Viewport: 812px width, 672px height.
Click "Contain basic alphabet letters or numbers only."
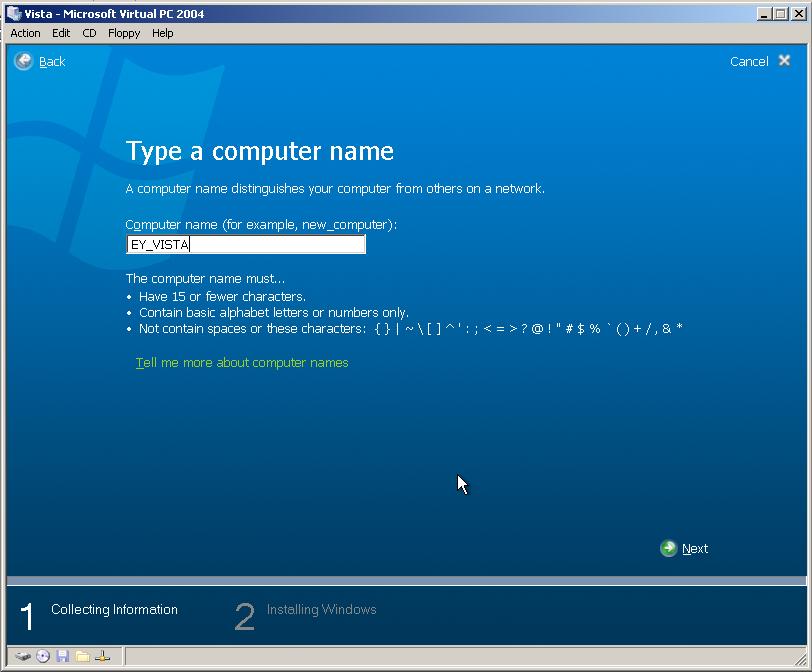[x=274, y=313]
